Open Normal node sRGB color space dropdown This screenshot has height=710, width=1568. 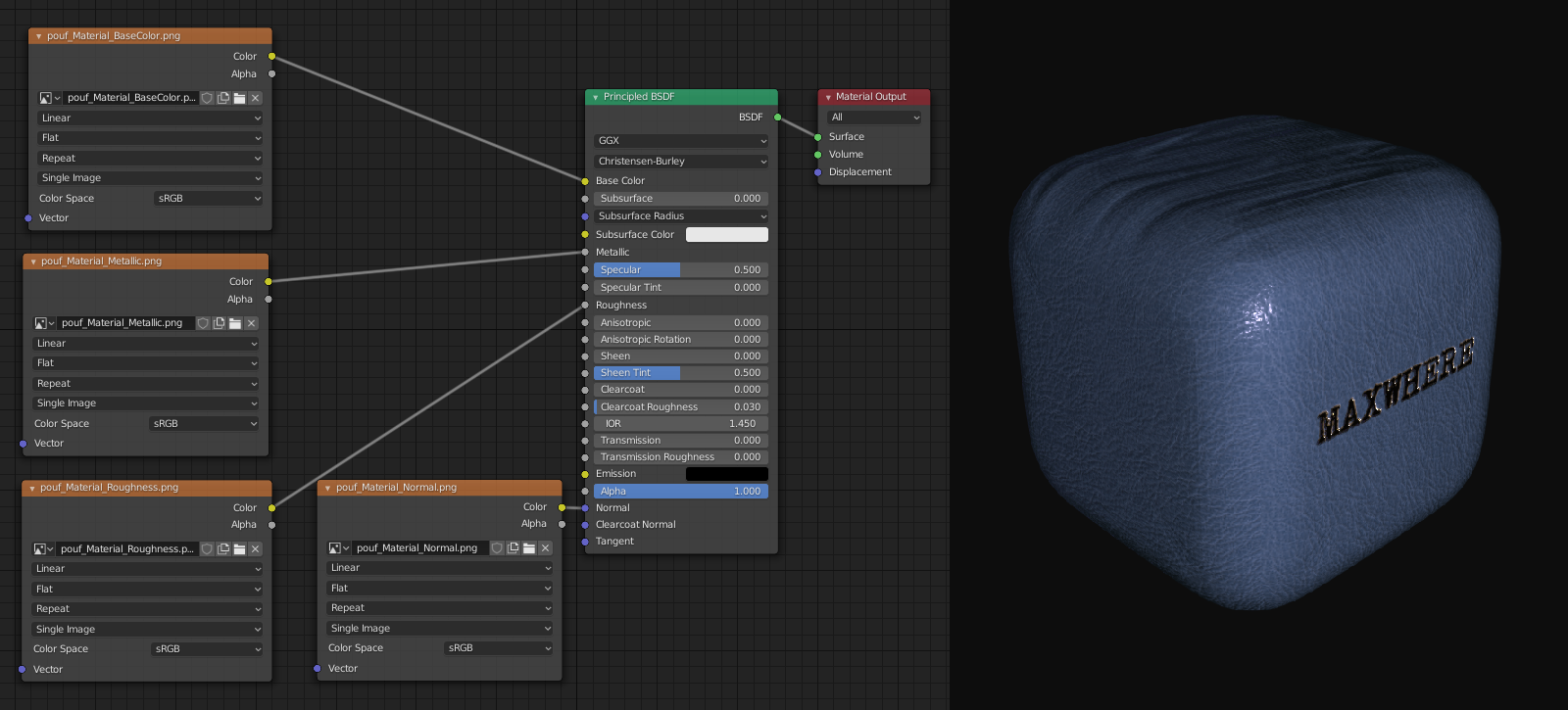499,648
